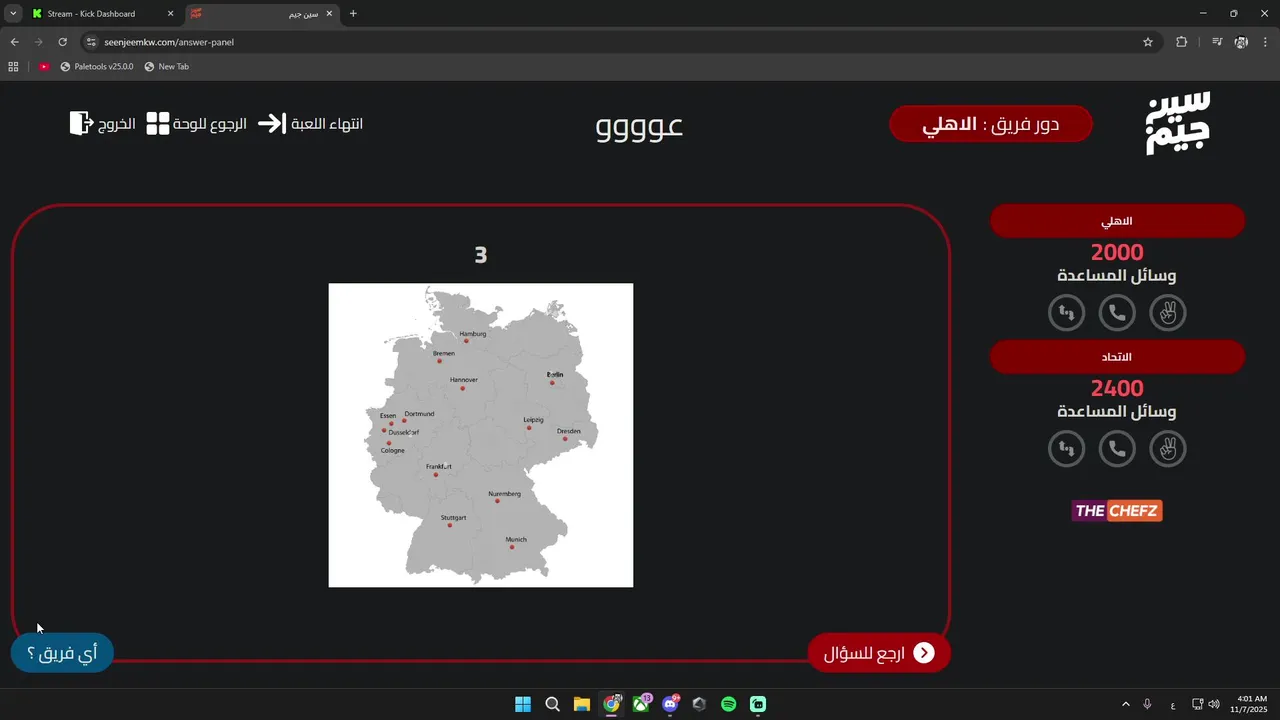
Task: Click the 2400 score of الاتحاد
Action: 1117,389
